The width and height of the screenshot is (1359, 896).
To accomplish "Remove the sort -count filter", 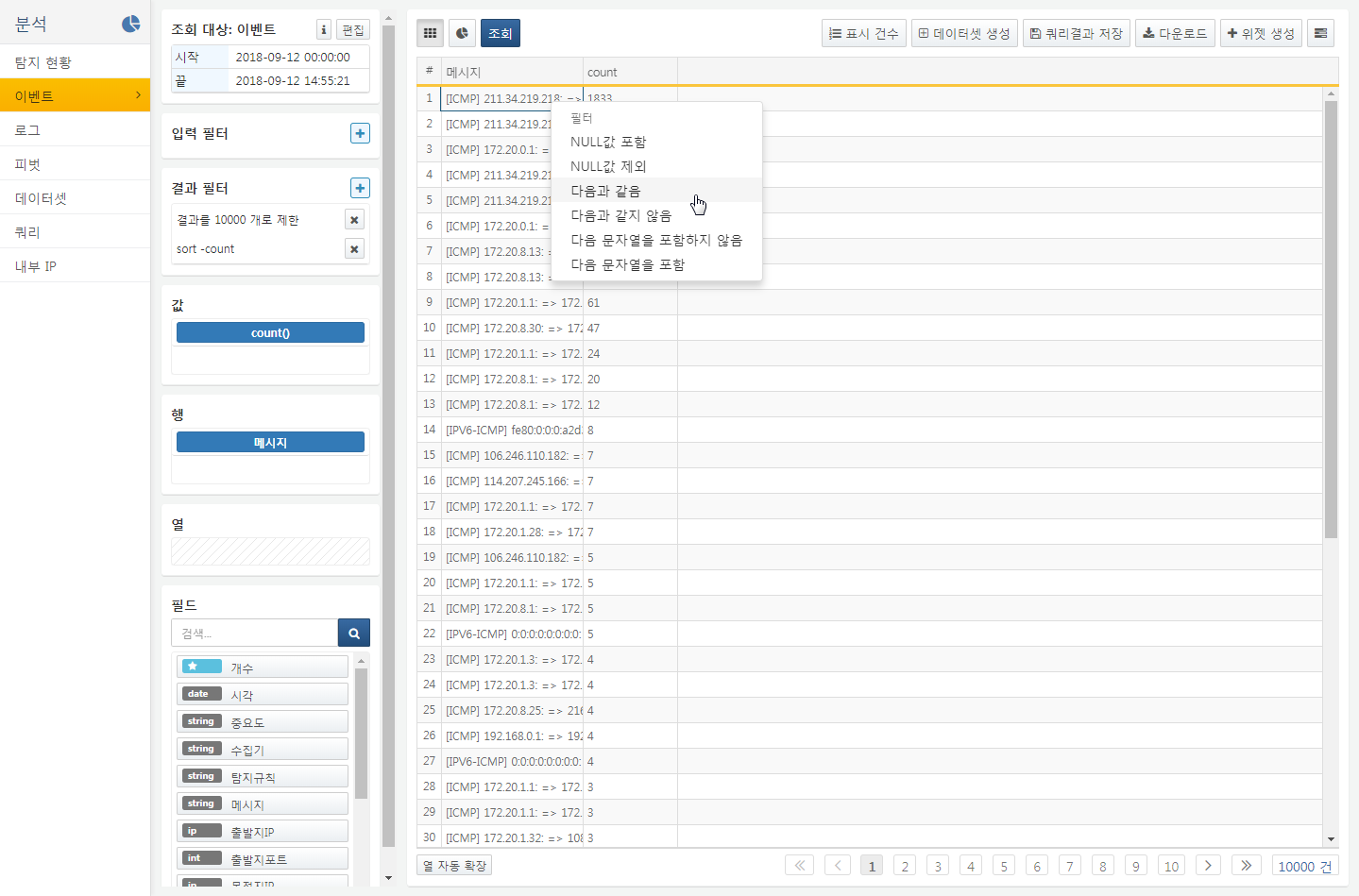I will click(354, 249).
